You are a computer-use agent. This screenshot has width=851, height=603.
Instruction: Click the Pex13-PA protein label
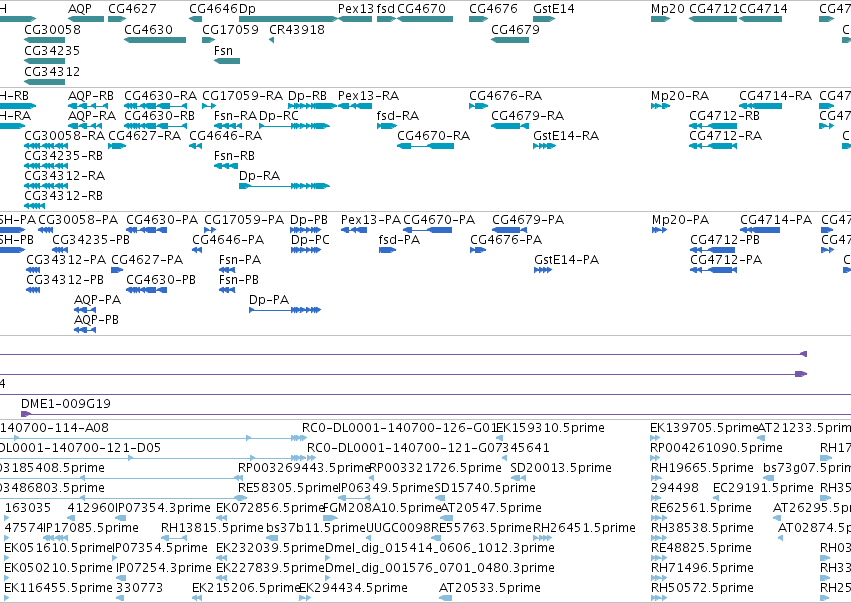pos(371,220)
